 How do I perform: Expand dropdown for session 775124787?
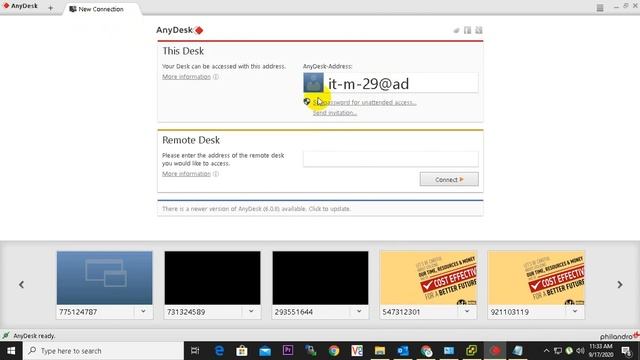tap(143, 312)
